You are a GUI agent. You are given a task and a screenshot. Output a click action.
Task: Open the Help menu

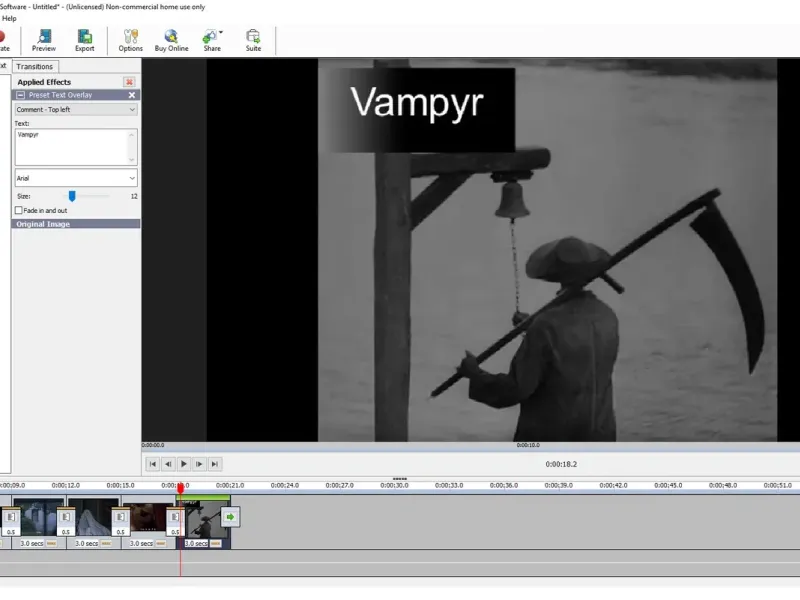[x=9, y=18]
